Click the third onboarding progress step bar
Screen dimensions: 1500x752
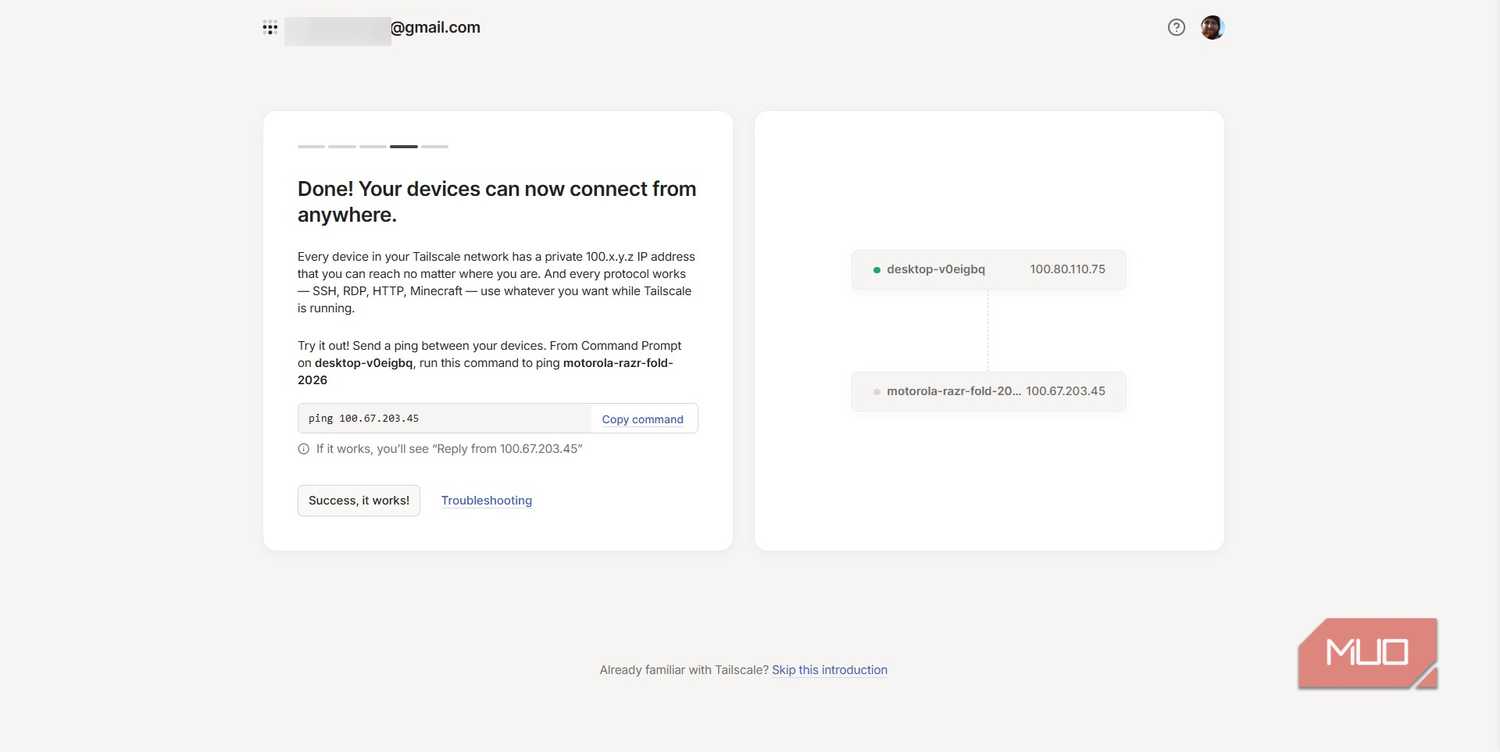point(373,146)
